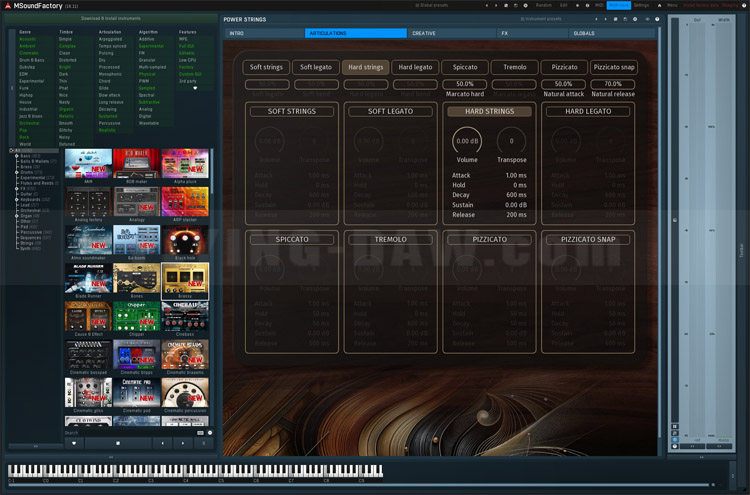Open the Menu item in top bar

(x=672, y=5)
